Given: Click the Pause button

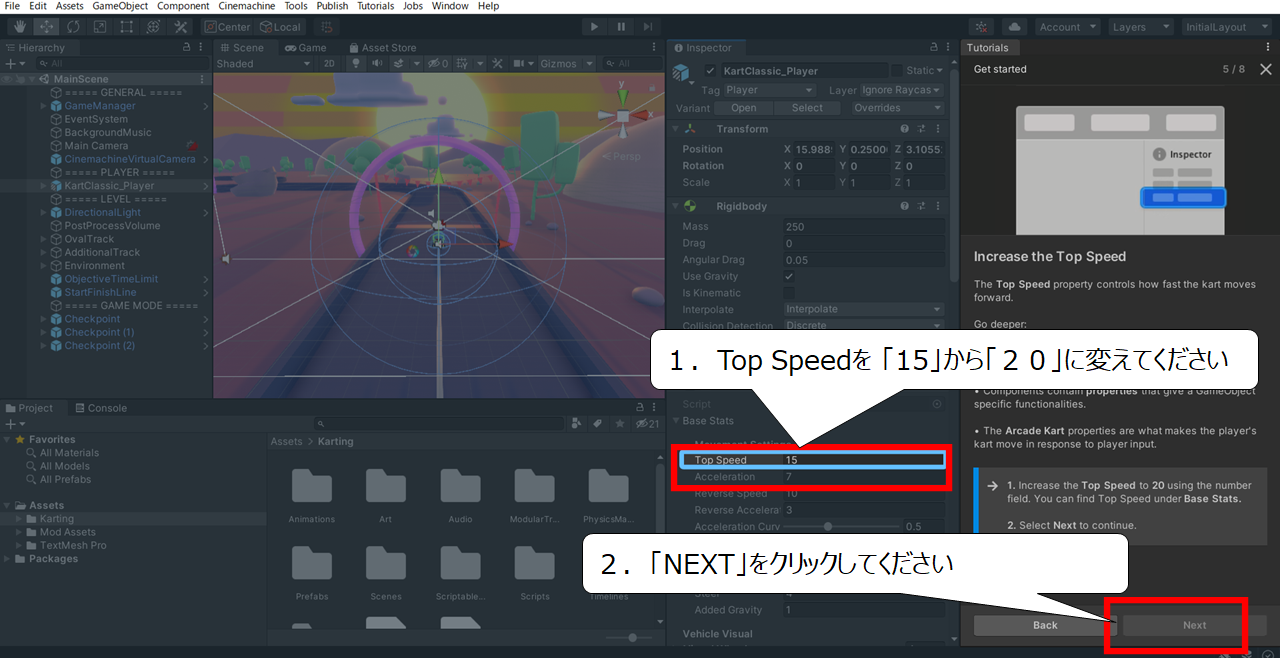Looking at the screenshot, I should (622, 27).
